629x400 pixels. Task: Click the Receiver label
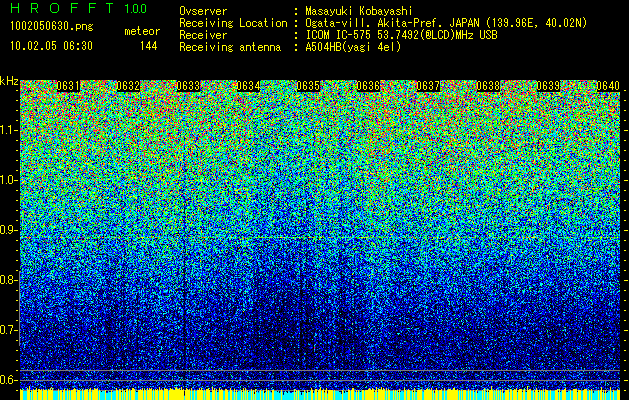click(x=203, y=35)
